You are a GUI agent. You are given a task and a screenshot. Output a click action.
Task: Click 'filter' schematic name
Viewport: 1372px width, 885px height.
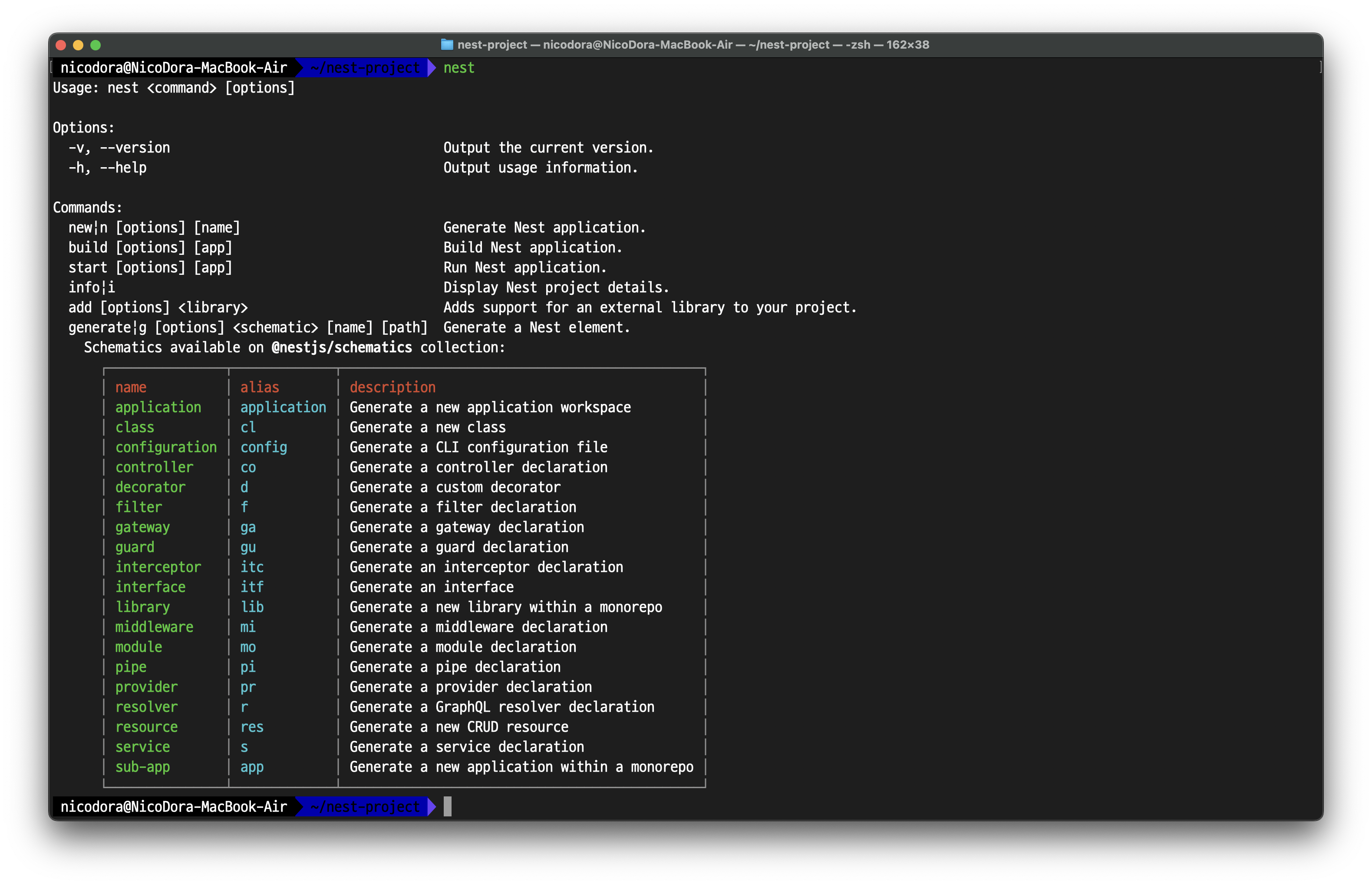139,508
